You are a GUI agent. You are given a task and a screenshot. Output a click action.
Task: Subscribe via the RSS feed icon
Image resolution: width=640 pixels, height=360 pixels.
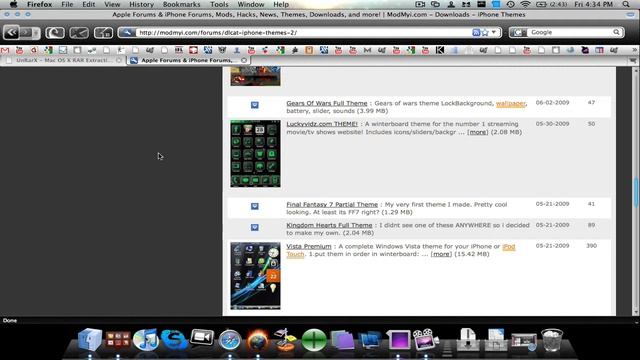coord(476,32)
